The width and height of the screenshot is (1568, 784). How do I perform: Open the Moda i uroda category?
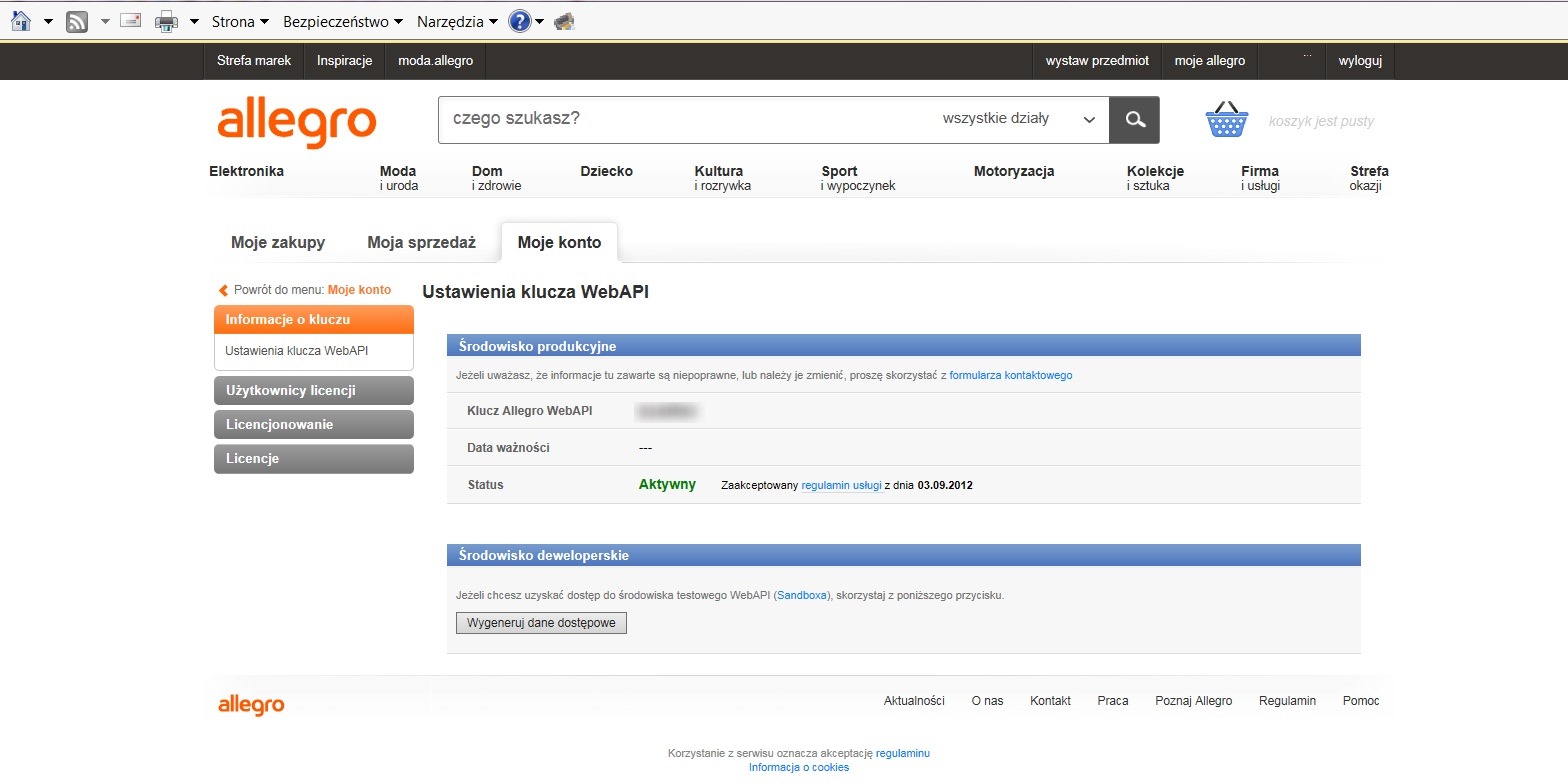tap(399, 177)
